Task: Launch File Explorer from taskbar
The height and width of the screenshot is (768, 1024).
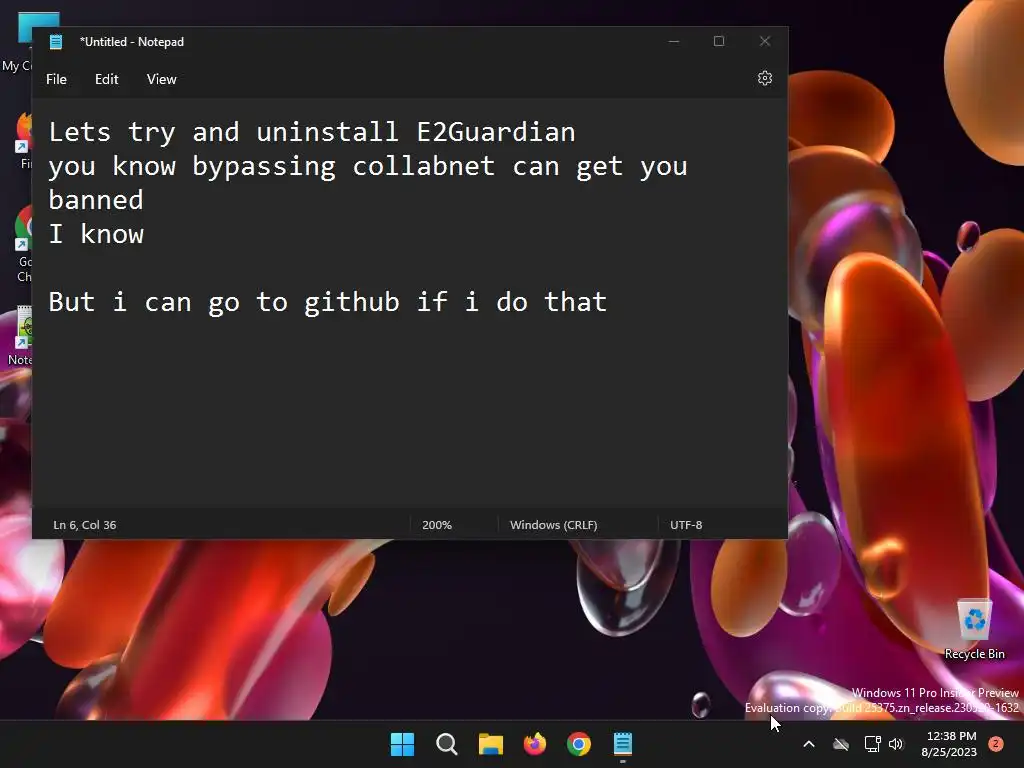Action: tap(490, 744)
